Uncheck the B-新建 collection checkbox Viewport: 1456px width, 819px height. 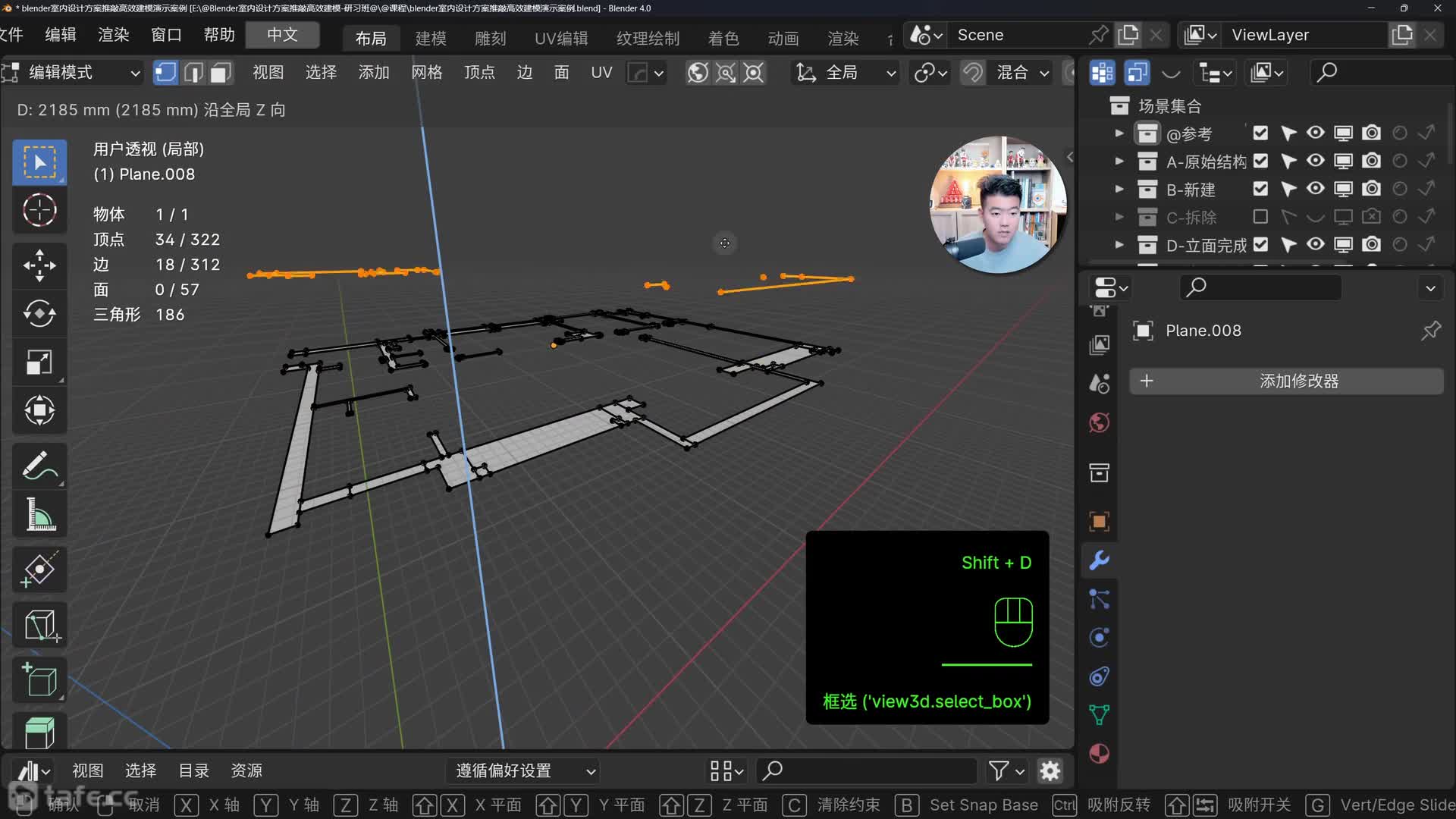[1260, 189]
